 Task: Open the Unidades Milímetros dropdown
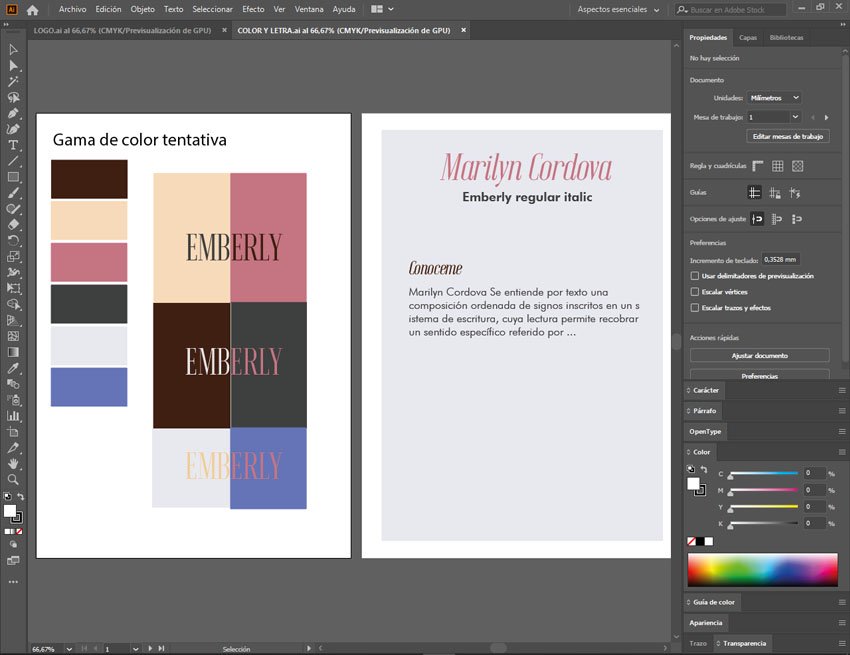(x=774, y=98)
